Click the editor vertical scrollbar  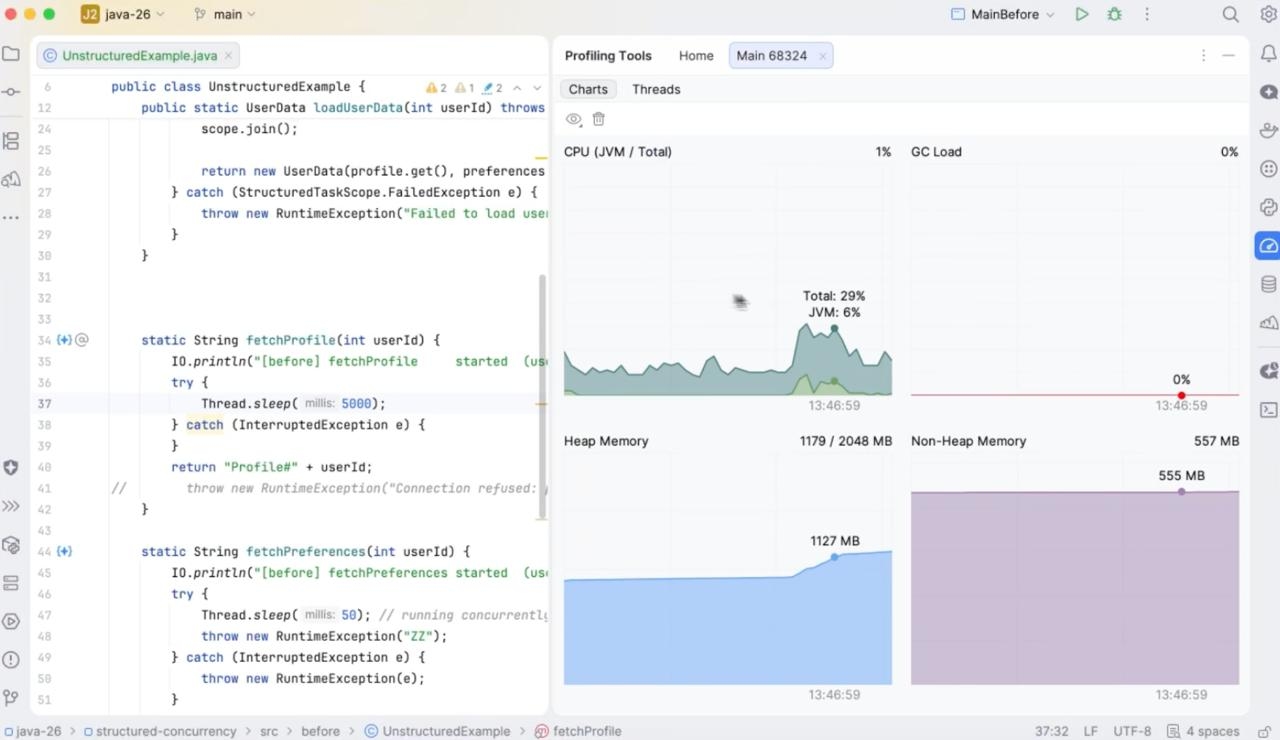[x=543, y=396]
